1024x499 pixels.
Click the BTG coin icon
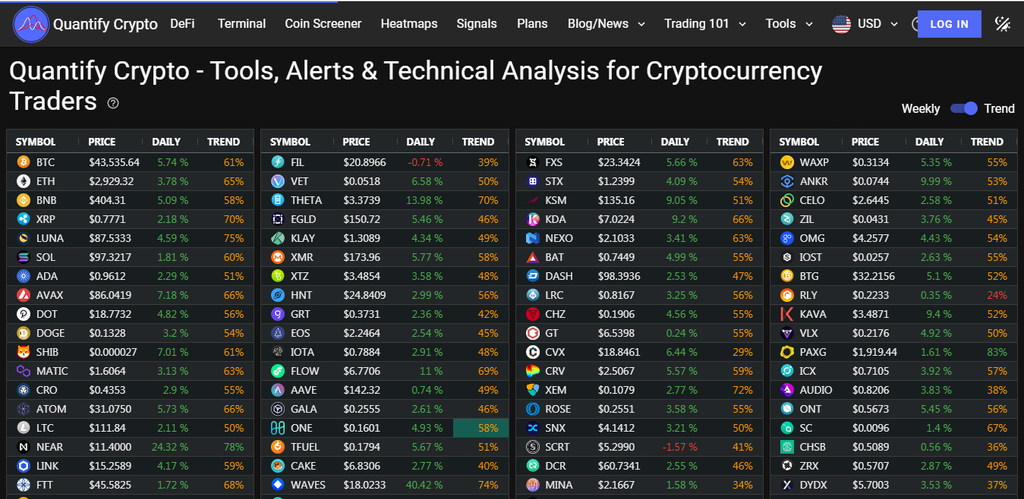(x=788, y=276)
